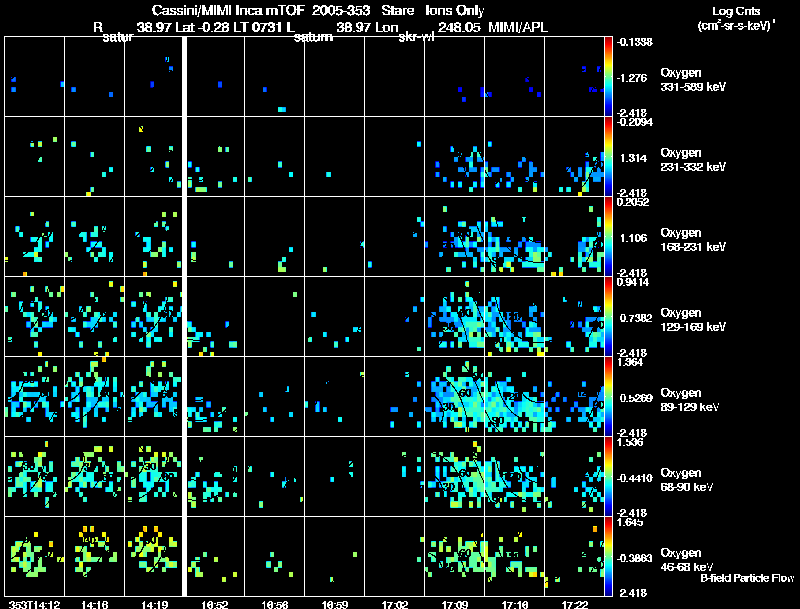Image resolution: width=800 pixels, height=609 pixels.
Task: Click the 0.2052 colorbar value
Action: pos(633,202)
